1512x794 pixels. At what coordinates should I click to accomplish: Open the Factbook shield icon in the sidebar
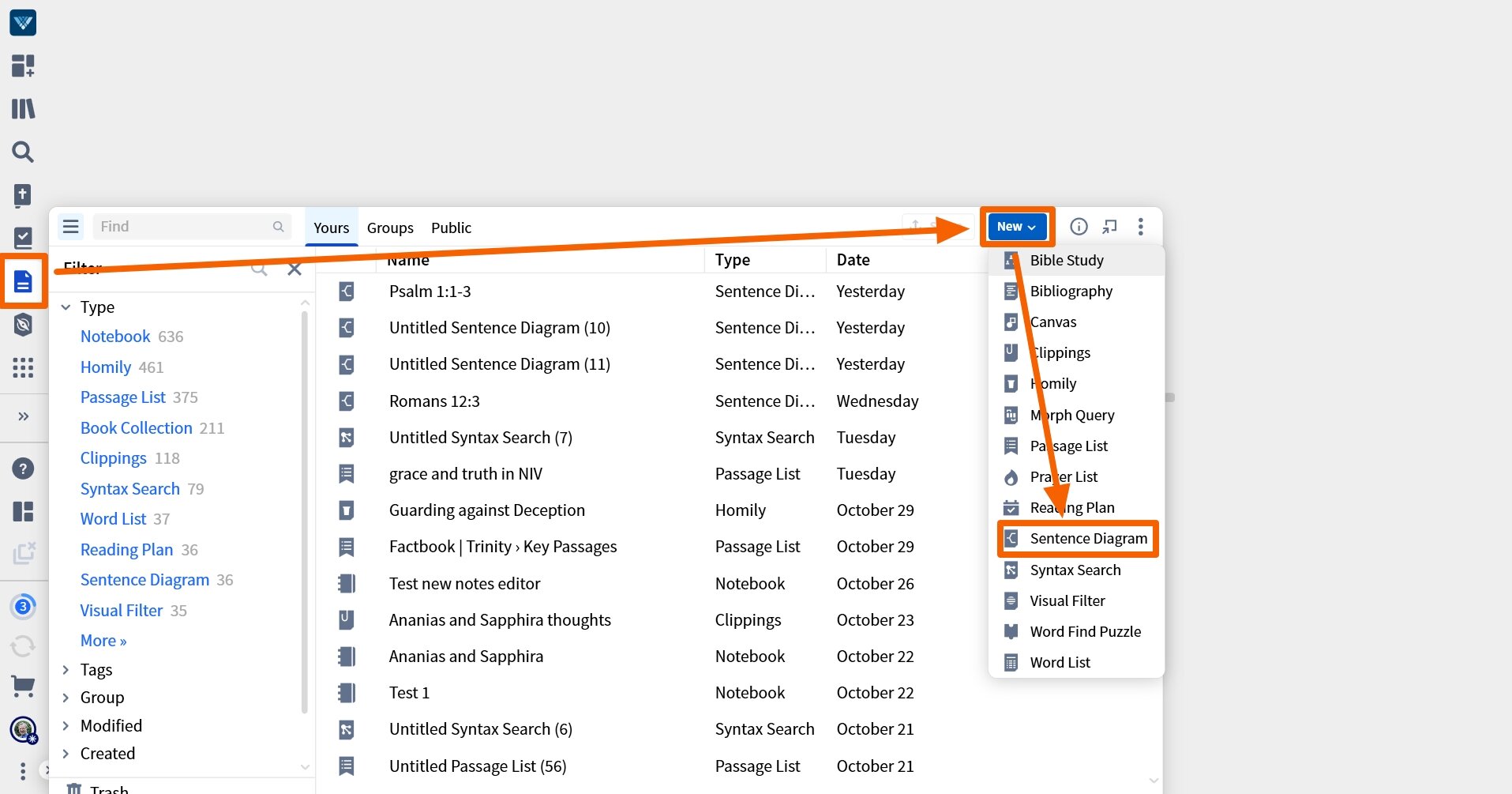click(23, 324)
